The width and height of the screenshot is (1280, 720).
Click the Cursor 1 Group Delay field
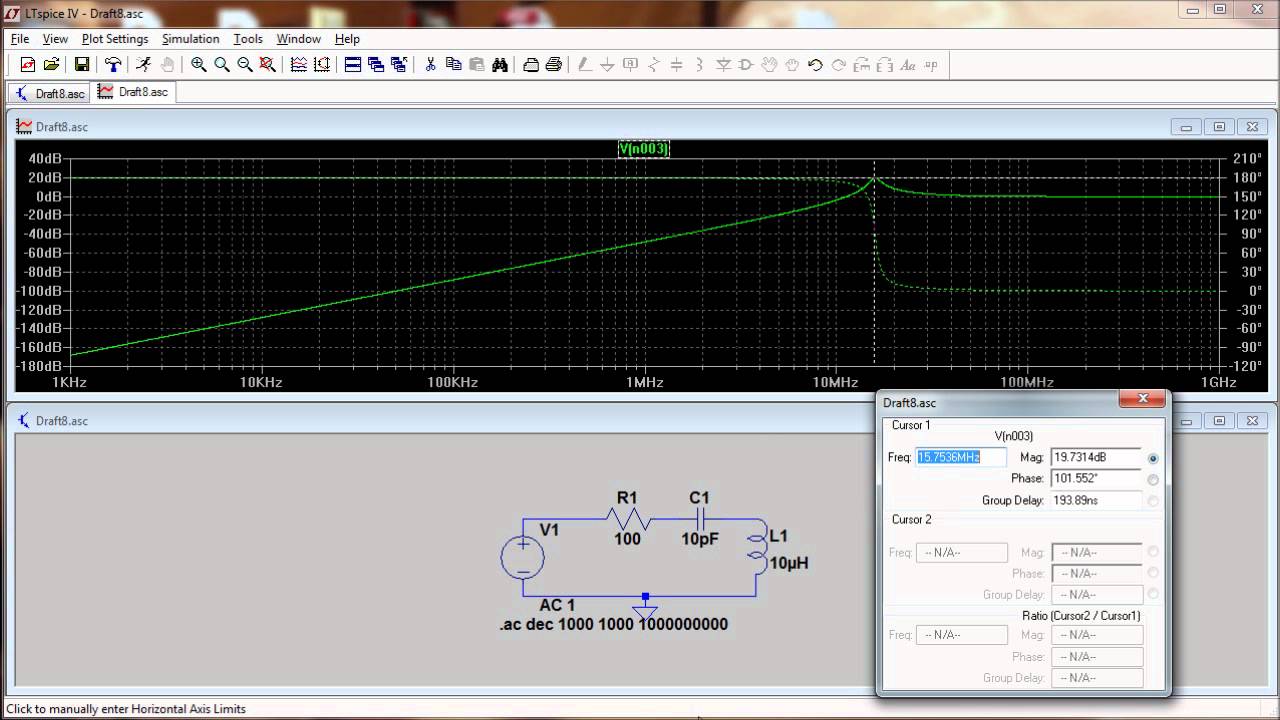pos(1096,500)
